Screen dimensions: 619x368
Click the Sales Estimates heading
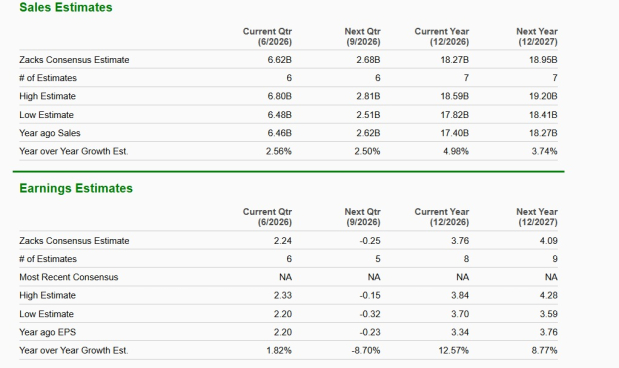[66, 7]
